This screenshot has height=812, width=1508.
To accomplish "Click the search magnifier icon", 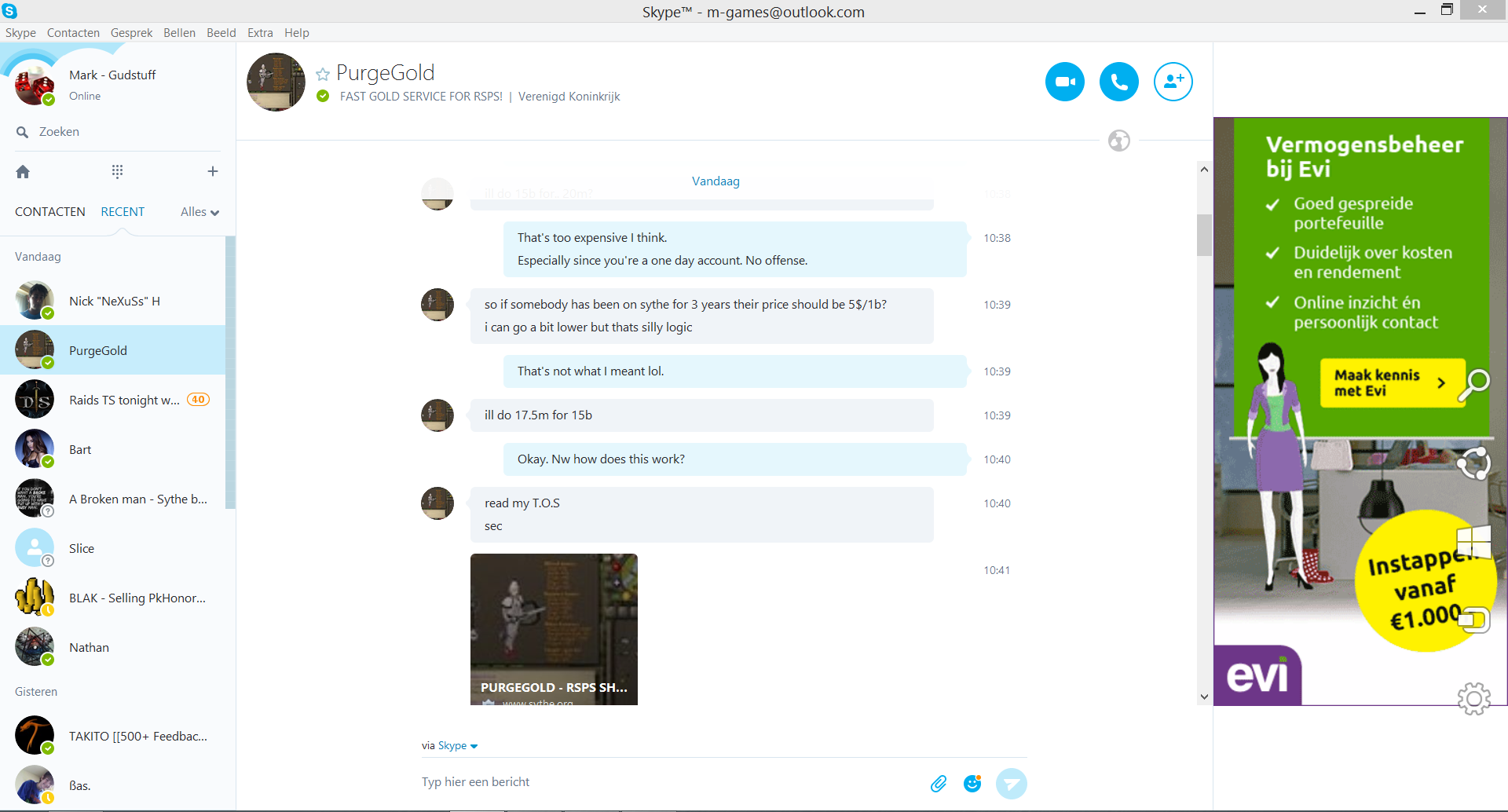I will (x=23, y=132).
